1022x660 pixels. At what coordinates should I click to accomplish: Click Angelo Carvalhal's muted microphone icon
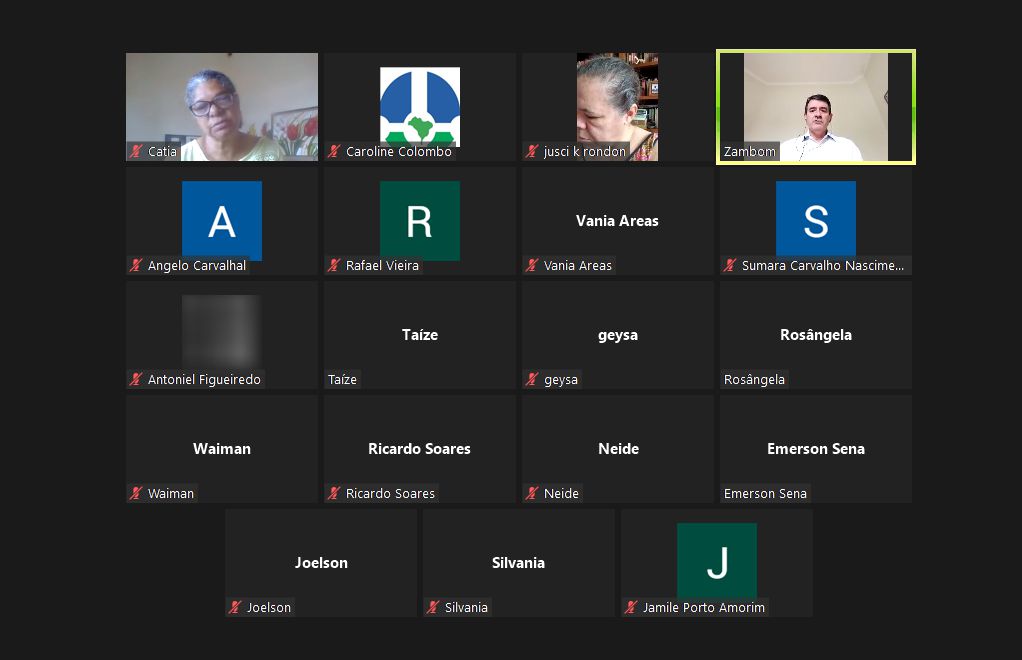tap(136, 266)
